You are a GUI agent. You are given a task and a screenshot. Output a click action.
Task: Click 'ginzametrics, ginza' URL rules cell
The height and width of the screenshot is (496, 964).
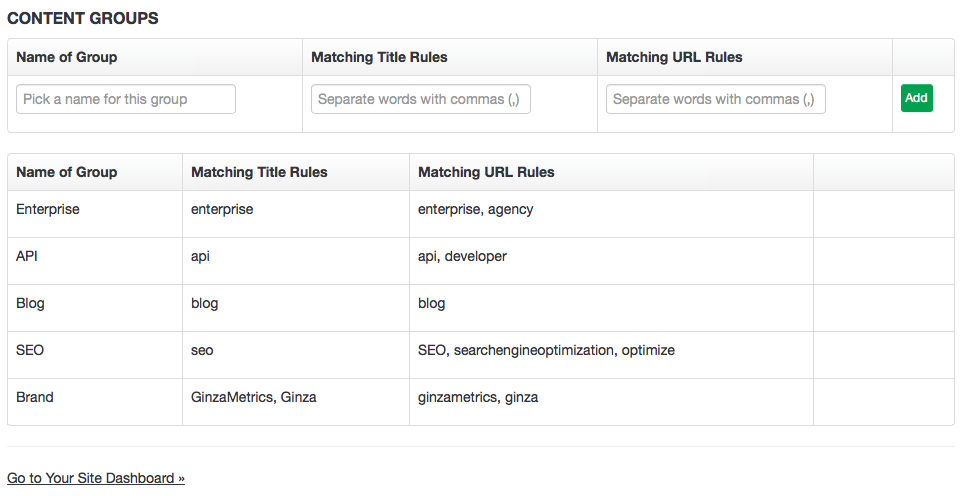(612, 402)
